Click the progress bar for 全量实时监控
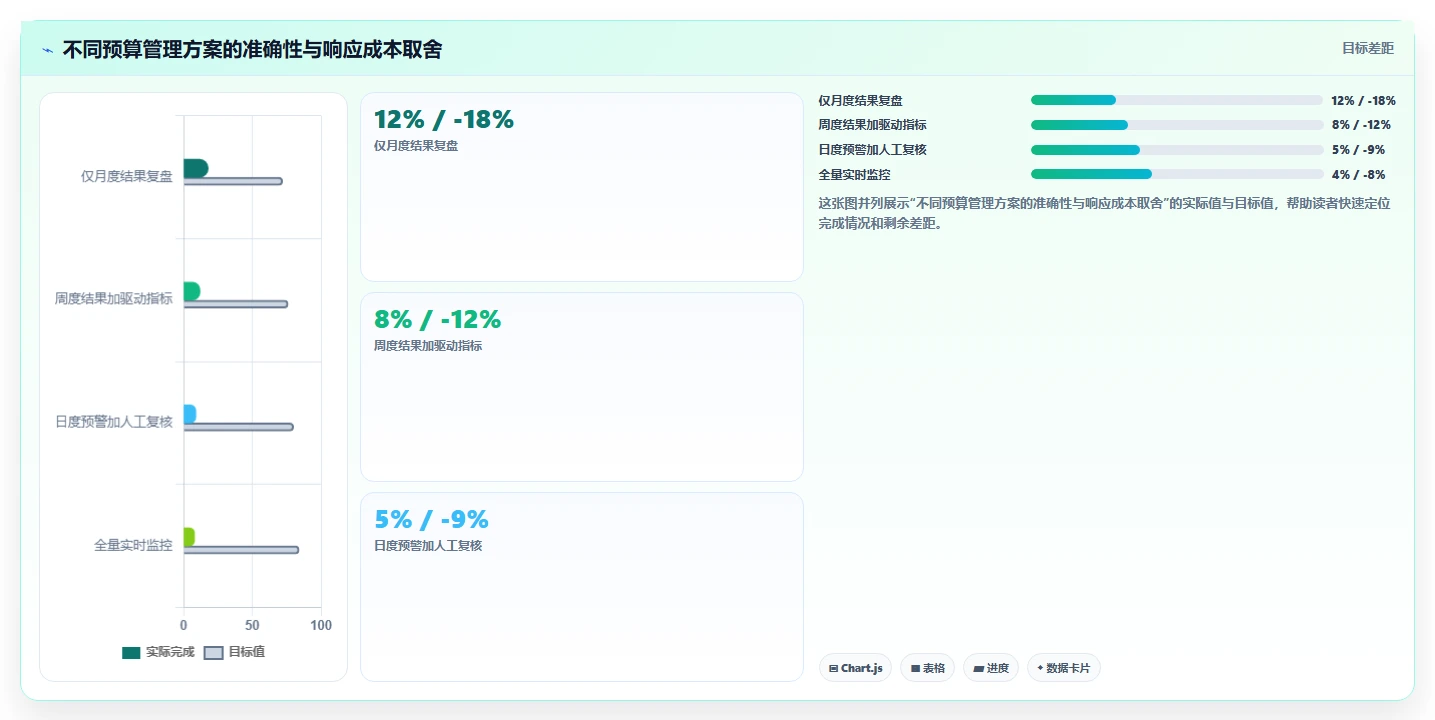This screenshot has height=720, width=1435. [1177, 174]
